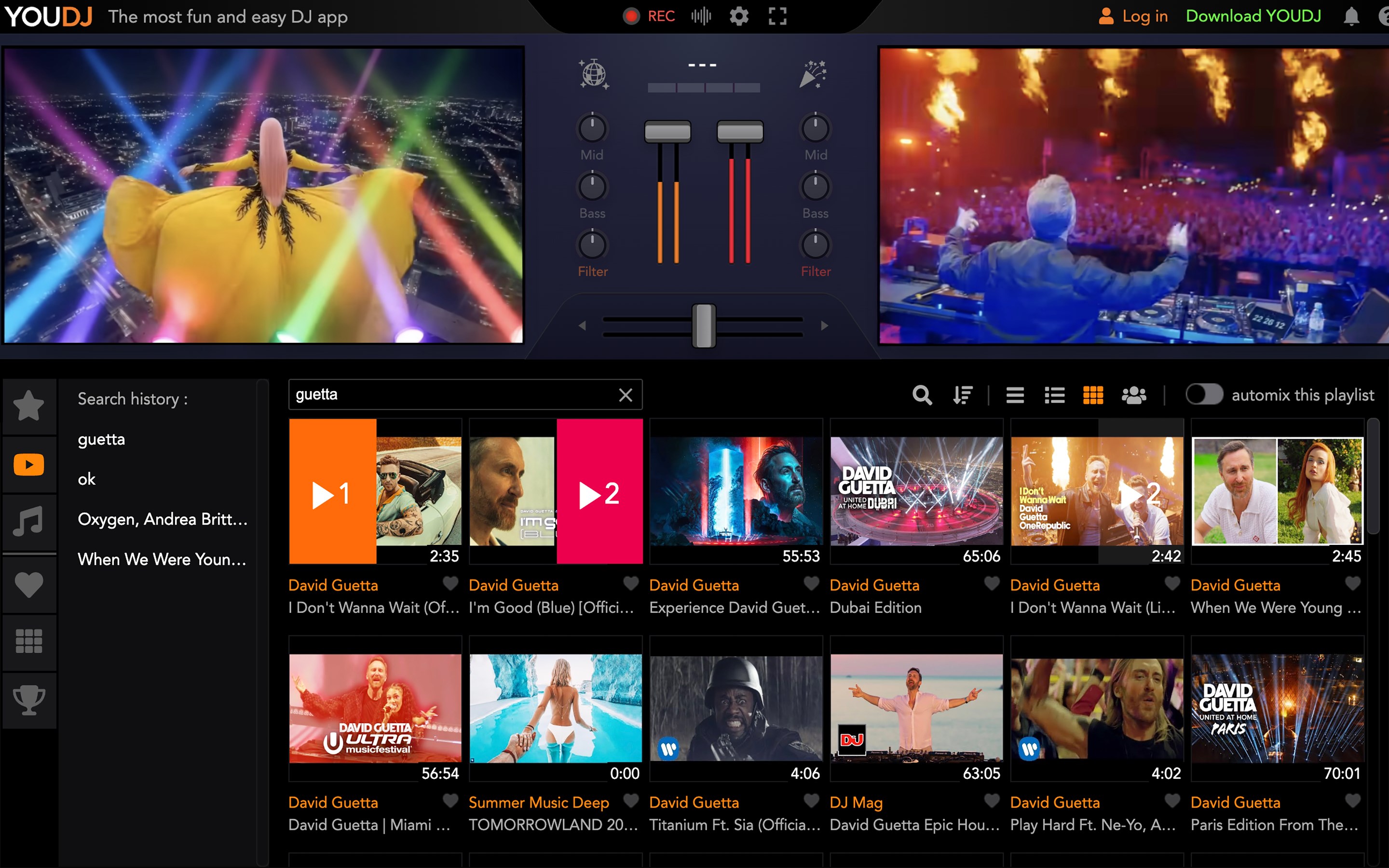Click the right deck volume fader
The width and height of the screenshot is (1389, 868).
[x=740, y=132]
